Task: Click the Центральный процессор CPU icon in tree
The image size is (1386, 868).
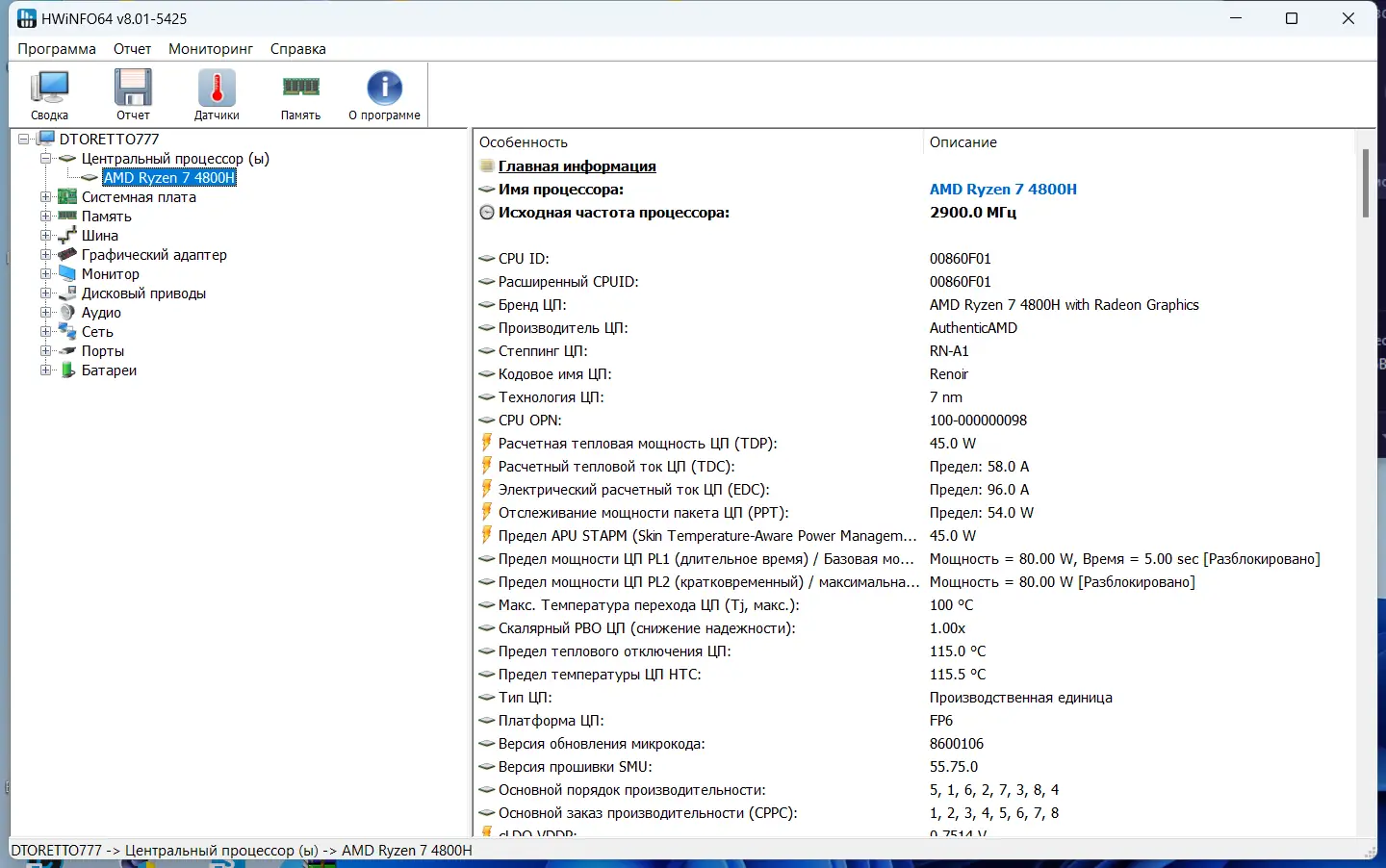Action: [67, 158]
